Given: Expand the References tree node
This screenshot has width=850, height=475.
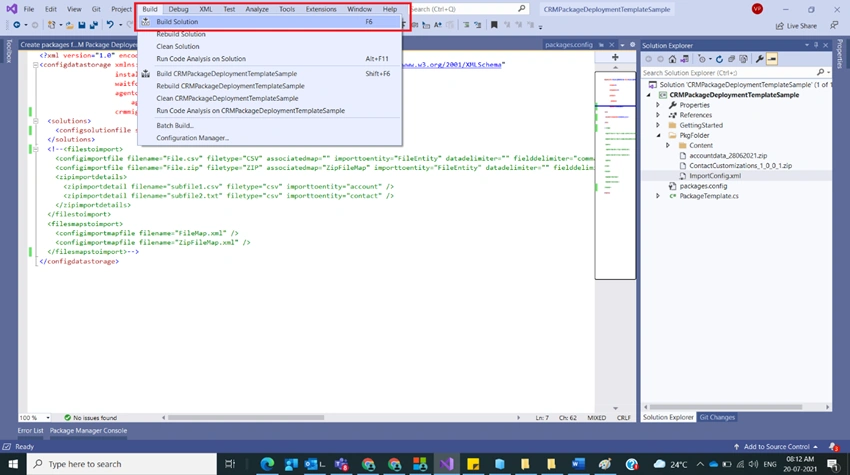Looking at the screenshot, I should pyautogui.click(x=658, y=115).
